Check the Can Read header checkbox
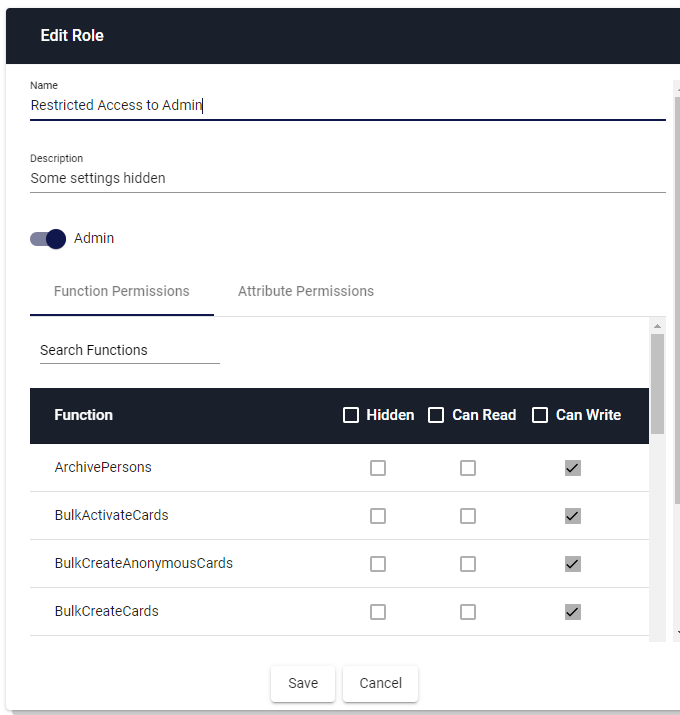The image size is (680, 715). click(x=436, y=415)
